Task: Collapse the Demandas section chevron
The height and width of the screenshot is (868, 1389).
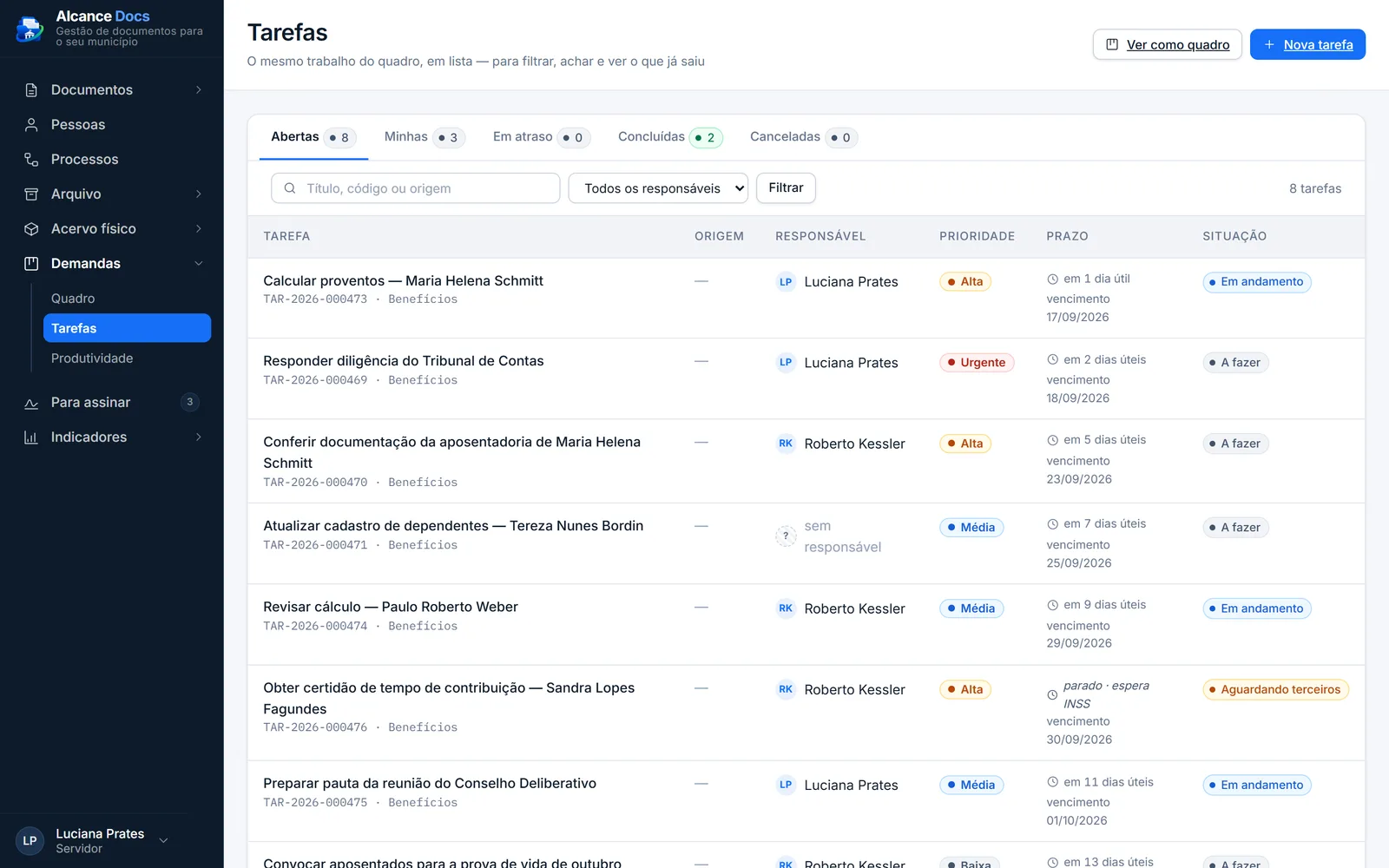Action: coord(199,264)
